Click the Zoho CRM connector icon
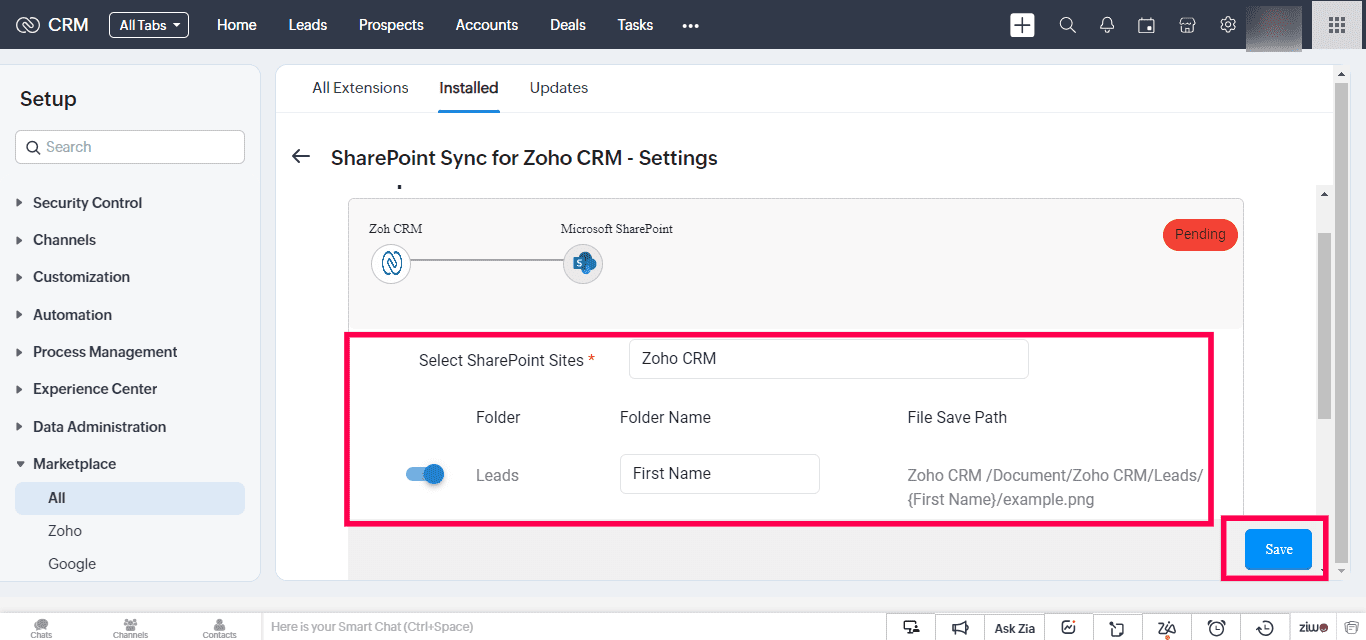The width and height of the screenshot is (1366, 640). (390, 264)
